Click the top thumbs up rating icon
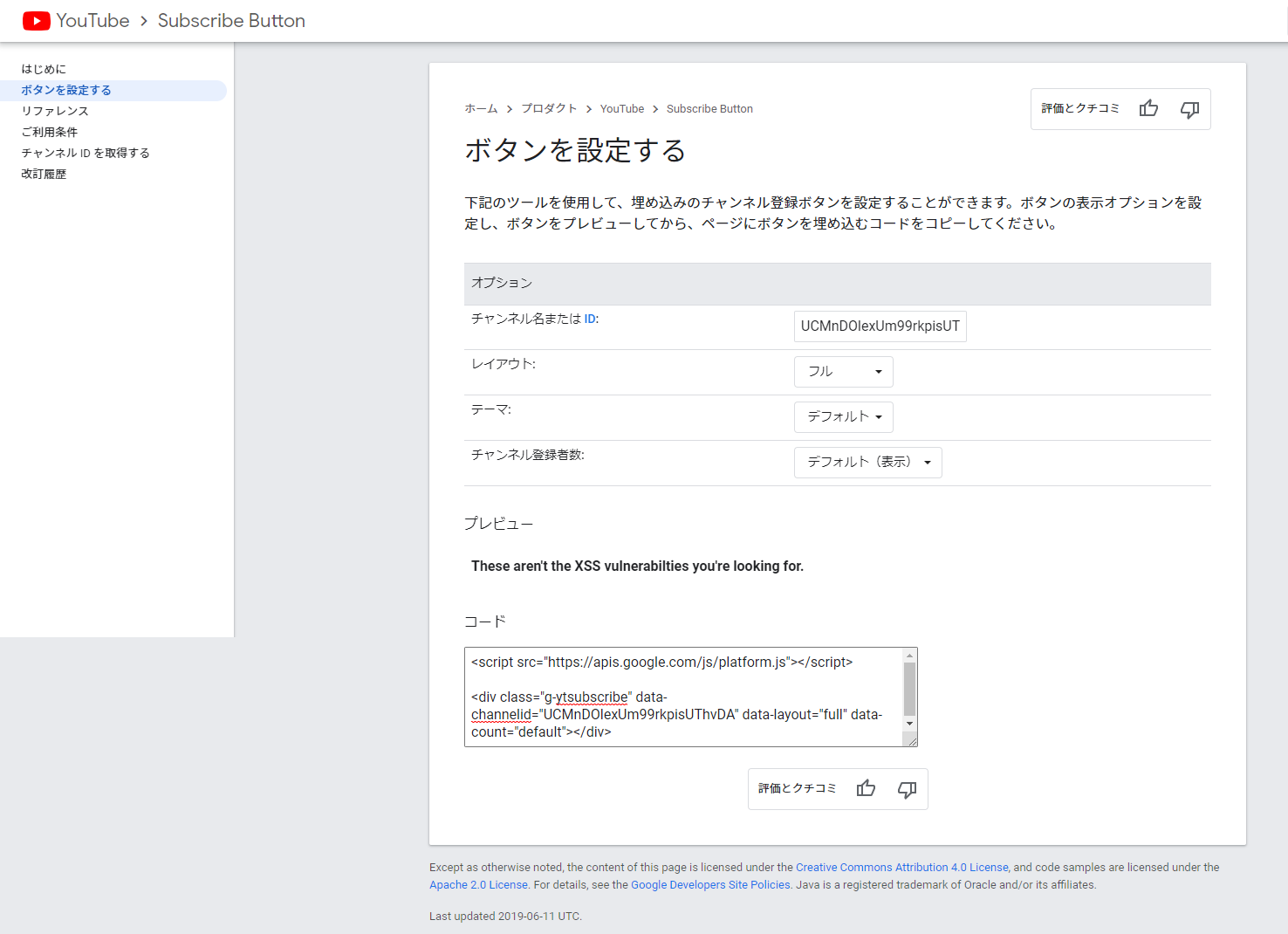 (1148, 108)
